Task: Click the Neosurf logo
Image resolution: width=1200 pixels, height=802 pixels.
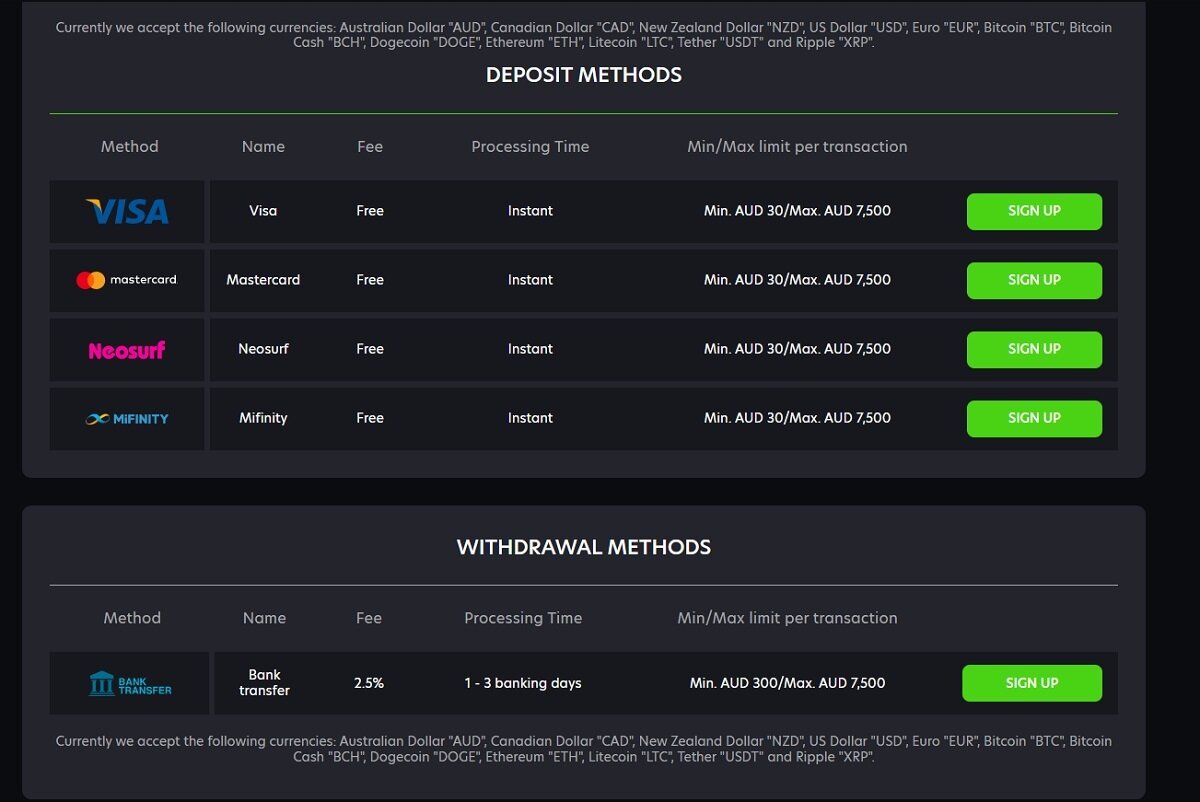Action: [127, 350]
